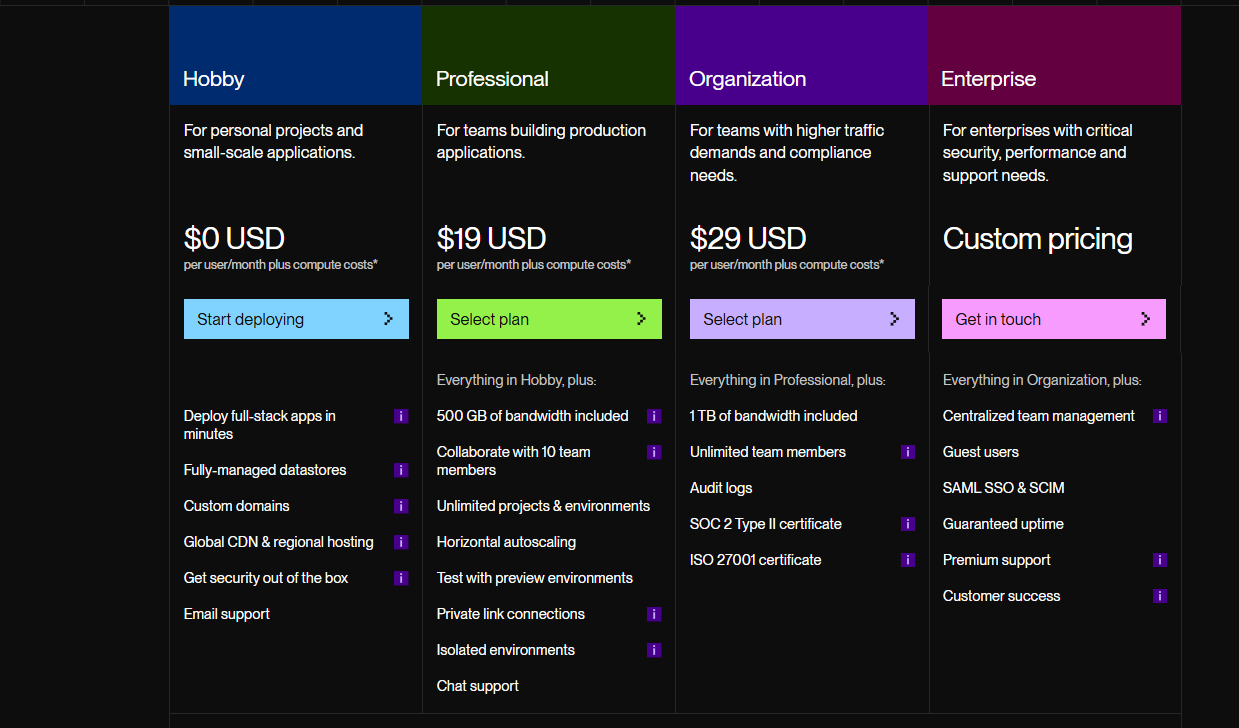Choose Select plan for Organization tier
This screenshot has width=1239, height=728.
802,319
